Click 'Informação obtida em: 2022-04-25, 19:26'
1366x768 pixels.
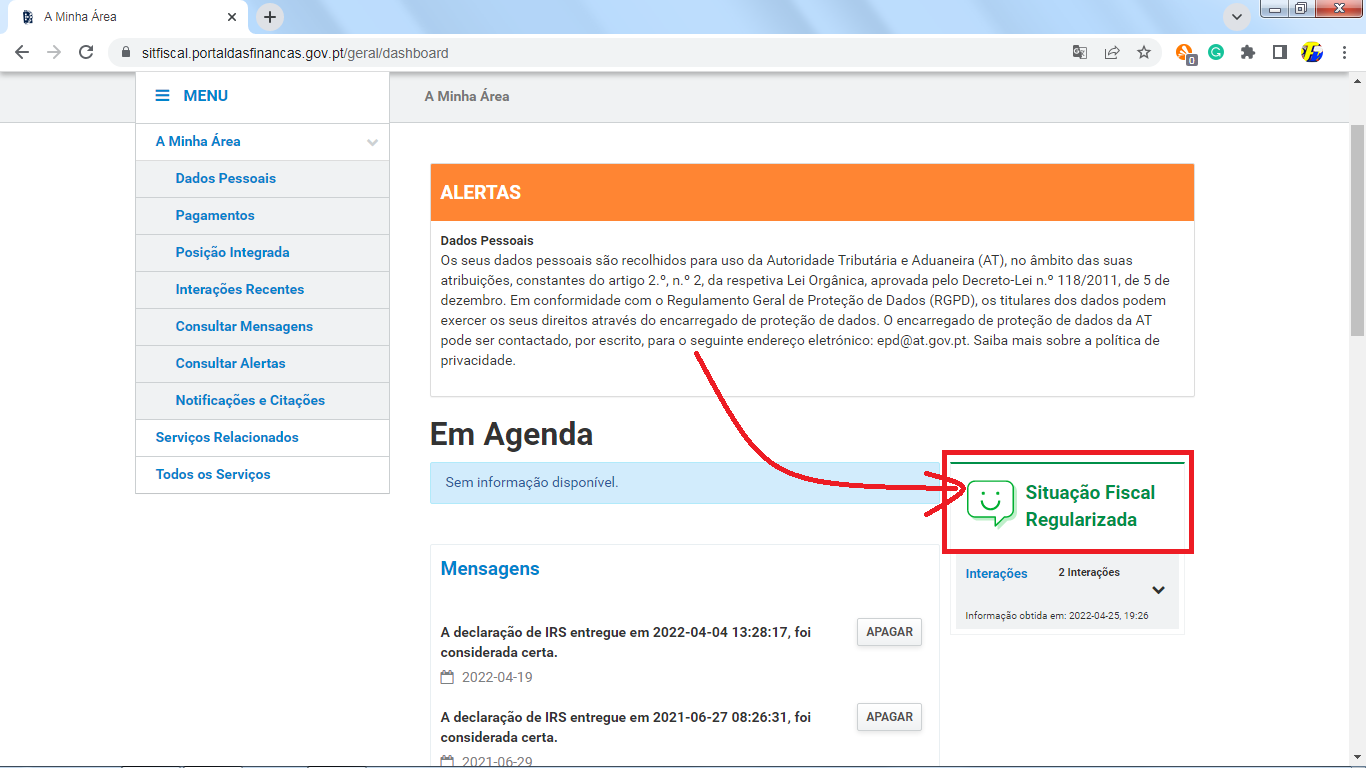[x=1057, y=616]
